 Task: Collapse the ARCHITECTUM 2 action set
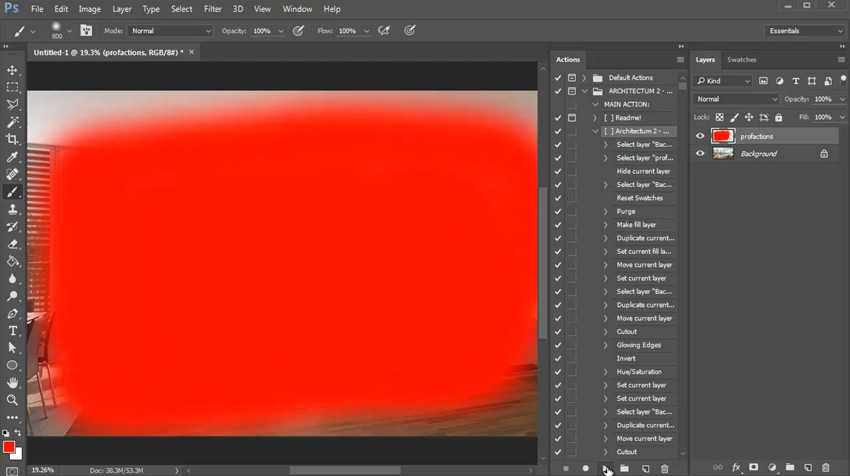point(584,91)
